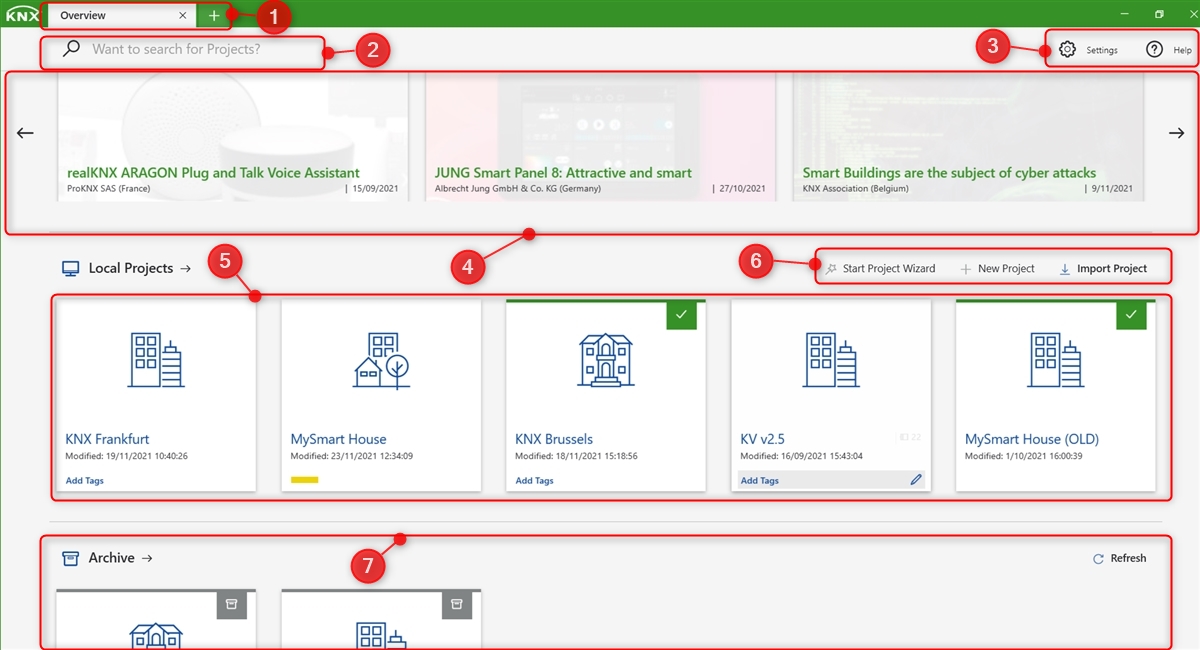1200x650 pixels.
Task: Create a New Project
Action: [x=996, y=268]
